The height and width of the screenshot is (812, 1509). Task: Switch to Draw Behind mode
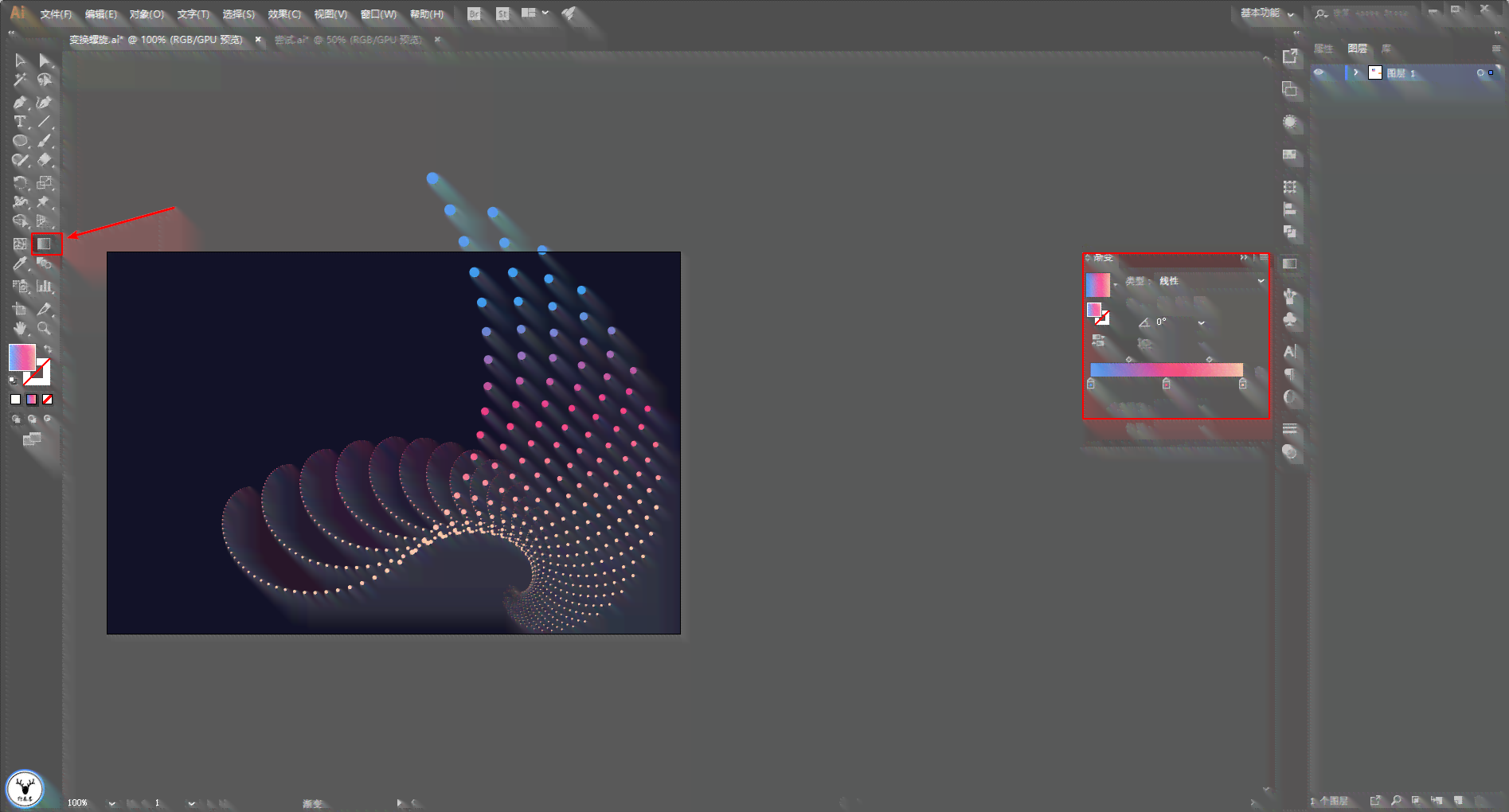[x=32, y=419]
